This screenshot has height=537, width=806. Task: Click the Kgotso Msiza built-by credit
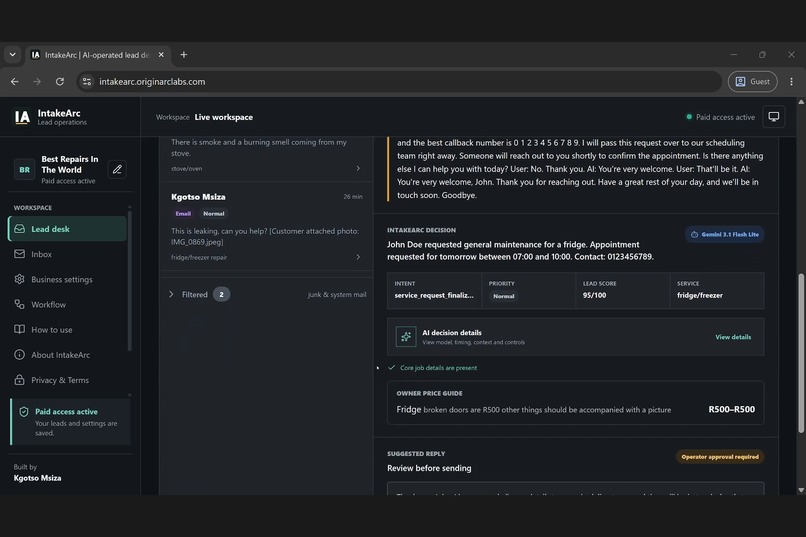point(38,478)
